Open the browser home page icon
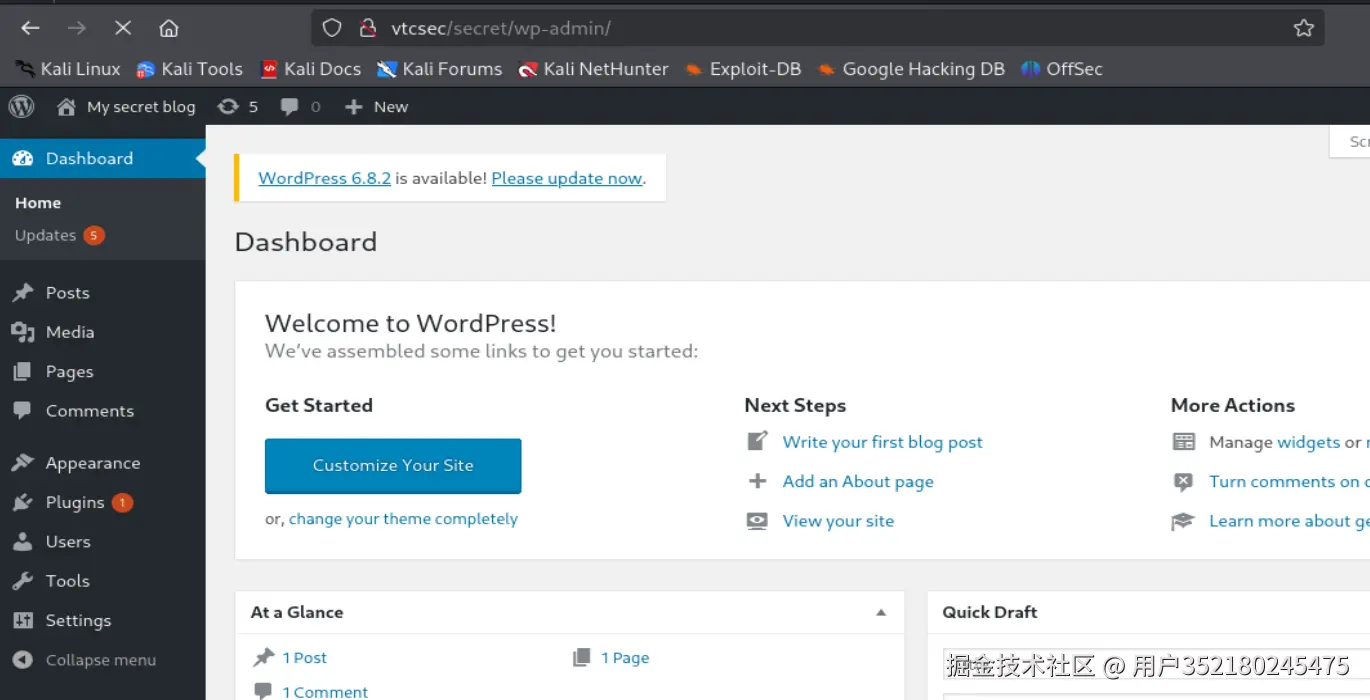Viewport: 1370px width, 700px height. click(169, 28)
